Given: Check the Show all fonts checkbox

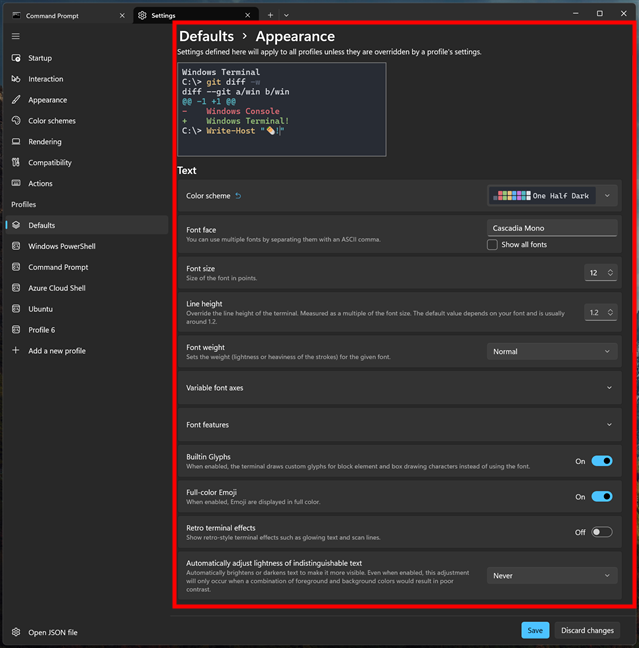Looking at the screenshot, I should click(492, 245).
